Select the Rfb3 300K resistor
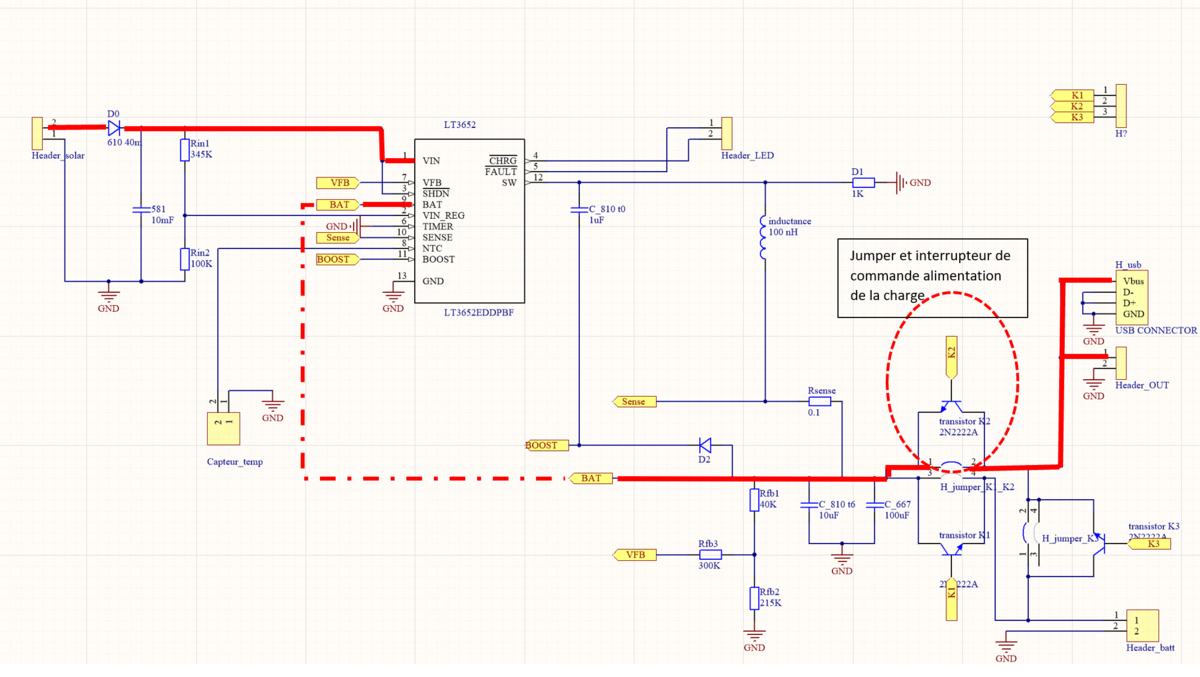 tap(710, 554)
